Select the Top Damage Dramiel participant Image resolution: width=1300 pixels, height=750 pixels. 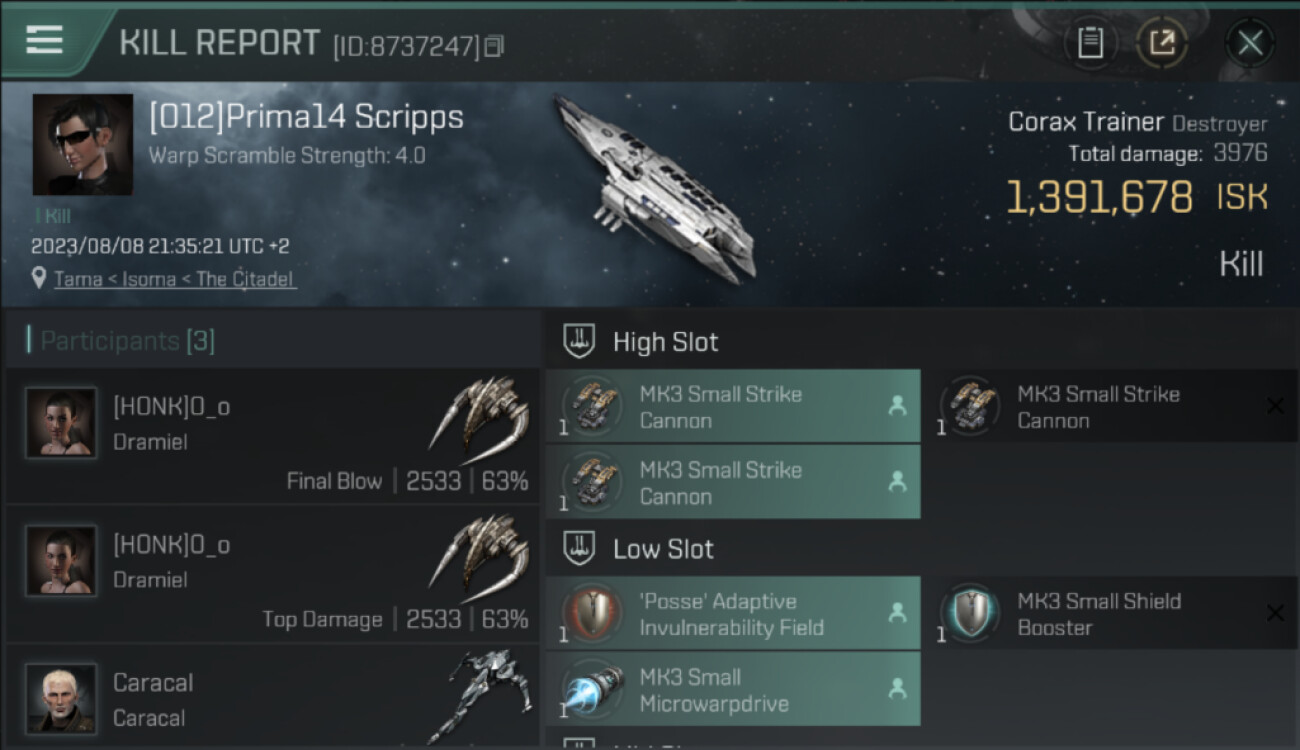(x=272, y=574)
